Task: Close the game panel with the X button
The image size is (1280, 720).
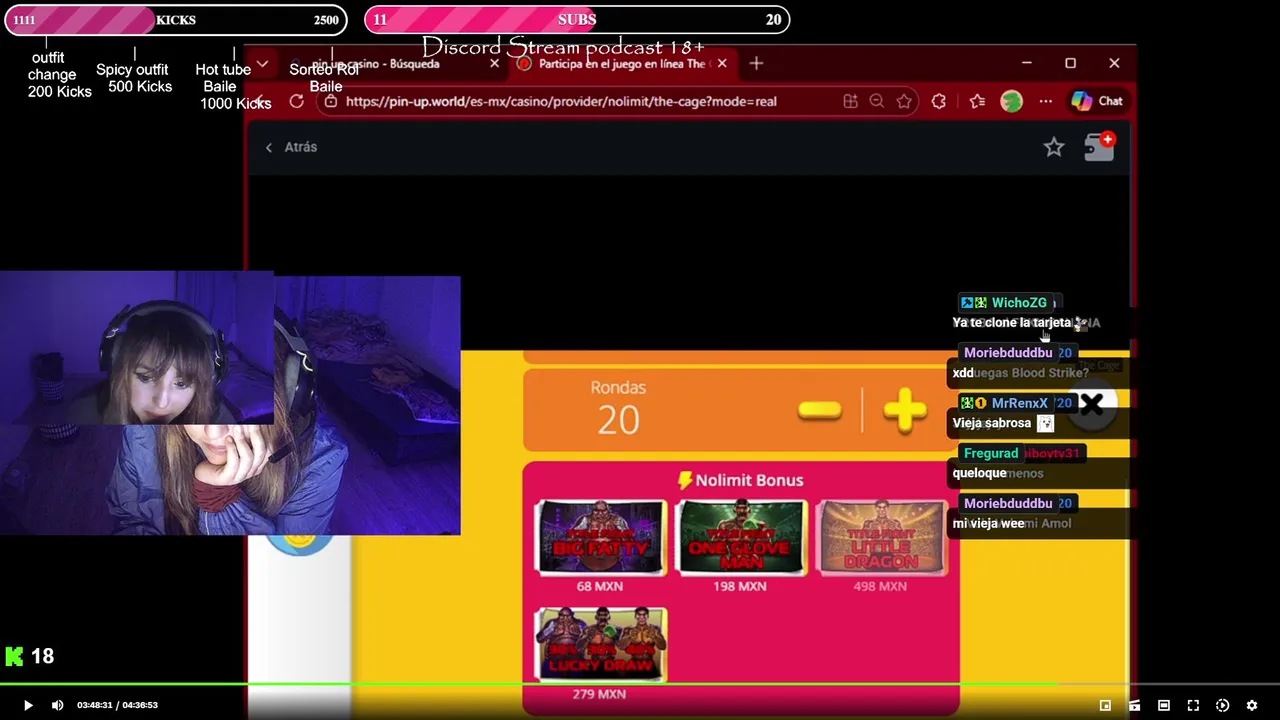Action: pos(1092,403)
